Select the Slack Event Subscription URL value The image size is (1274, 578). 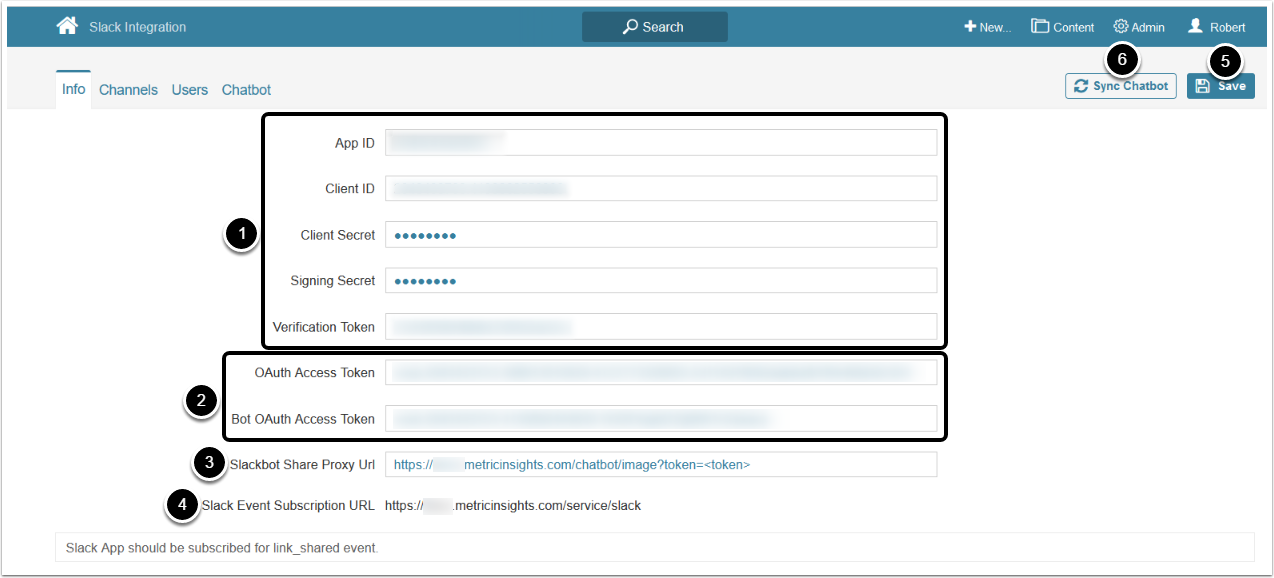pos(513,506)
